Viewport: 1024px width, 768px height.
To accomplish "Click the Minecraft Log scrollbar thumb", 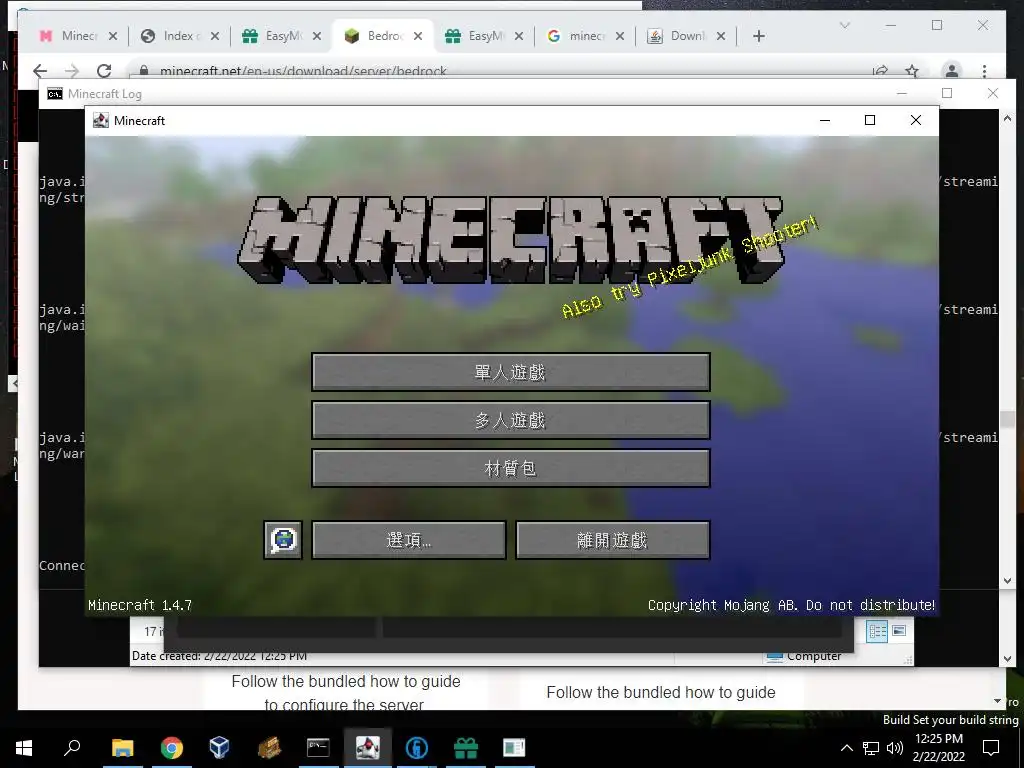I will point(1007,419).
